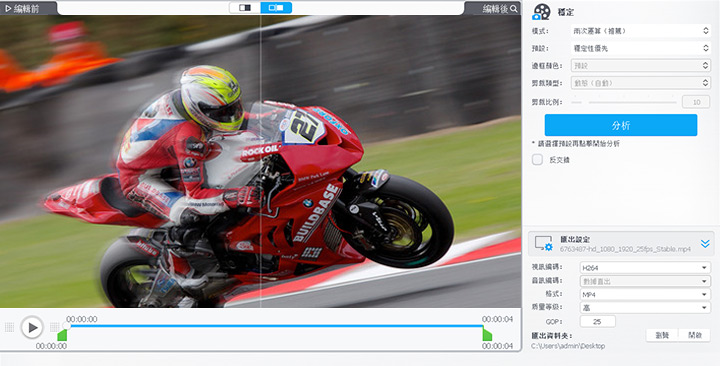
Task: Open the 質量等級 dropdown
Action: click(x=645, y=308)
